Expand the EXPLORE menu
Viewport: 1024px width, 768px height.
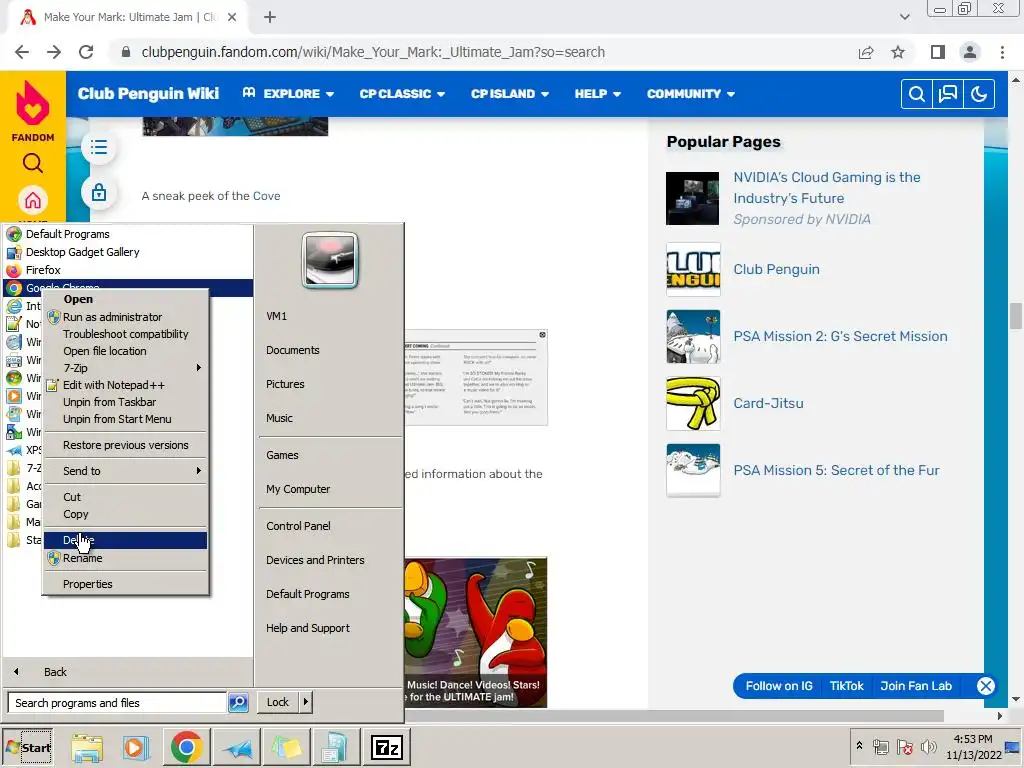(x=289, y=93)
